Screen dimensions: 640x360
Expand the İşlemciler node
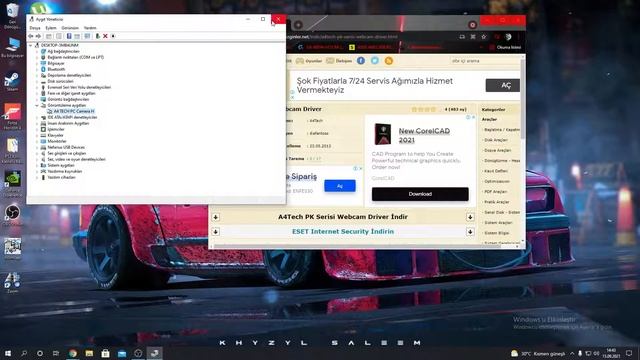(x=37, y=129)
